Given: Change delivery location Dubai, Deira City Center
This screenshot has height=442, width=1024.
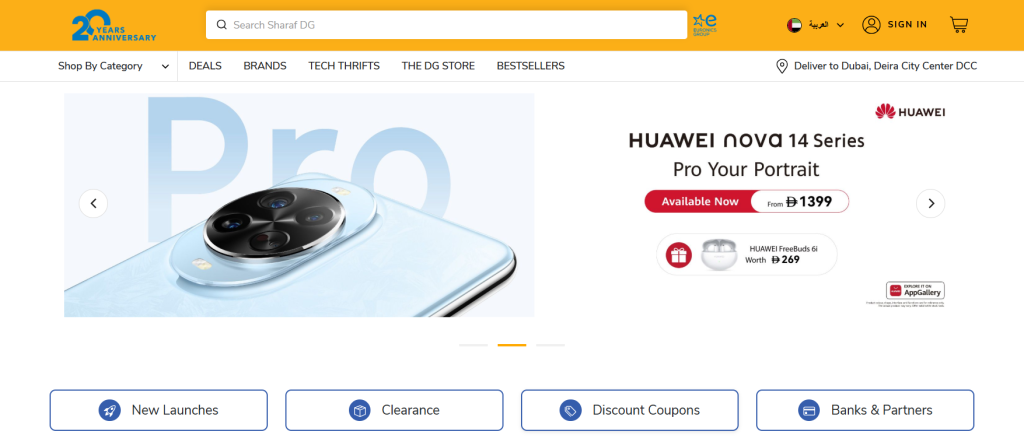Looking at the screenshot, I should coord(886,66).
